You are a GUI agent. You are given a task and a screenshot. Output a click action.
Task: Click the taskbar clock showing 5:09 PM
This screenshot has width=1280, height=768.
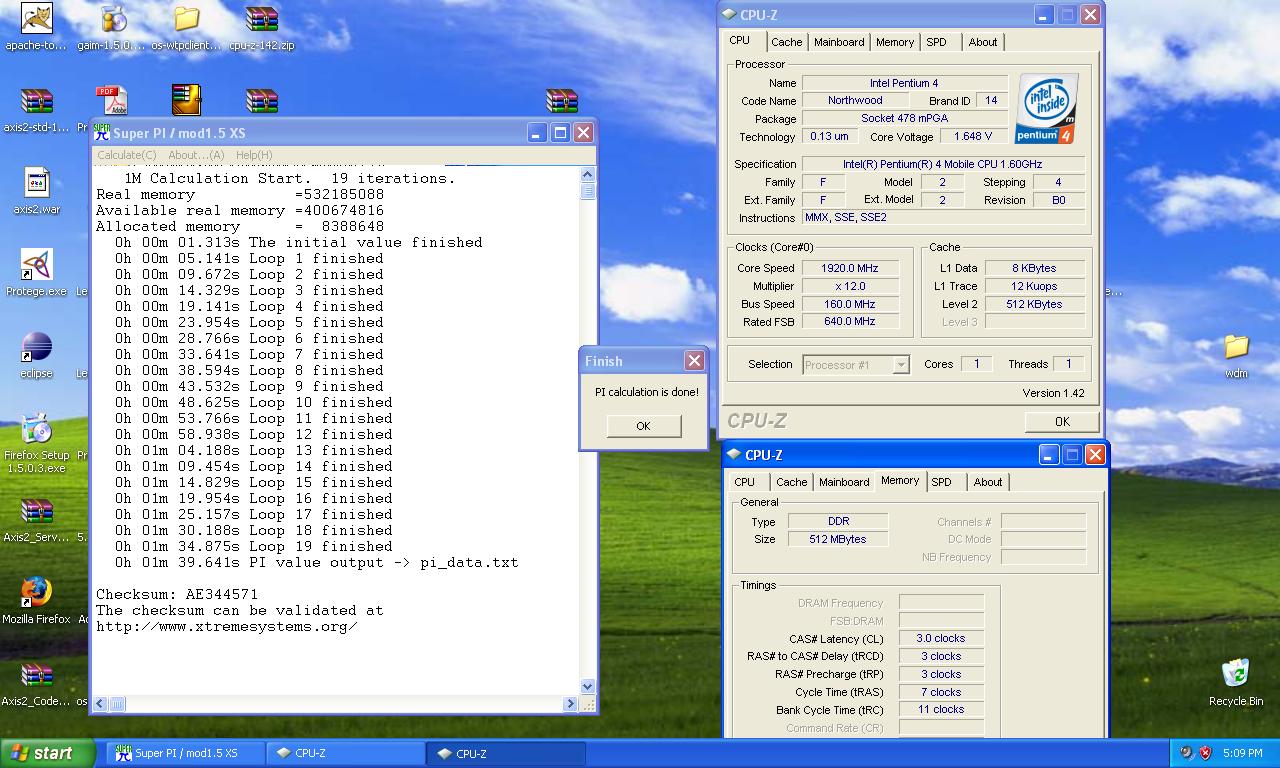point(1242,753)
